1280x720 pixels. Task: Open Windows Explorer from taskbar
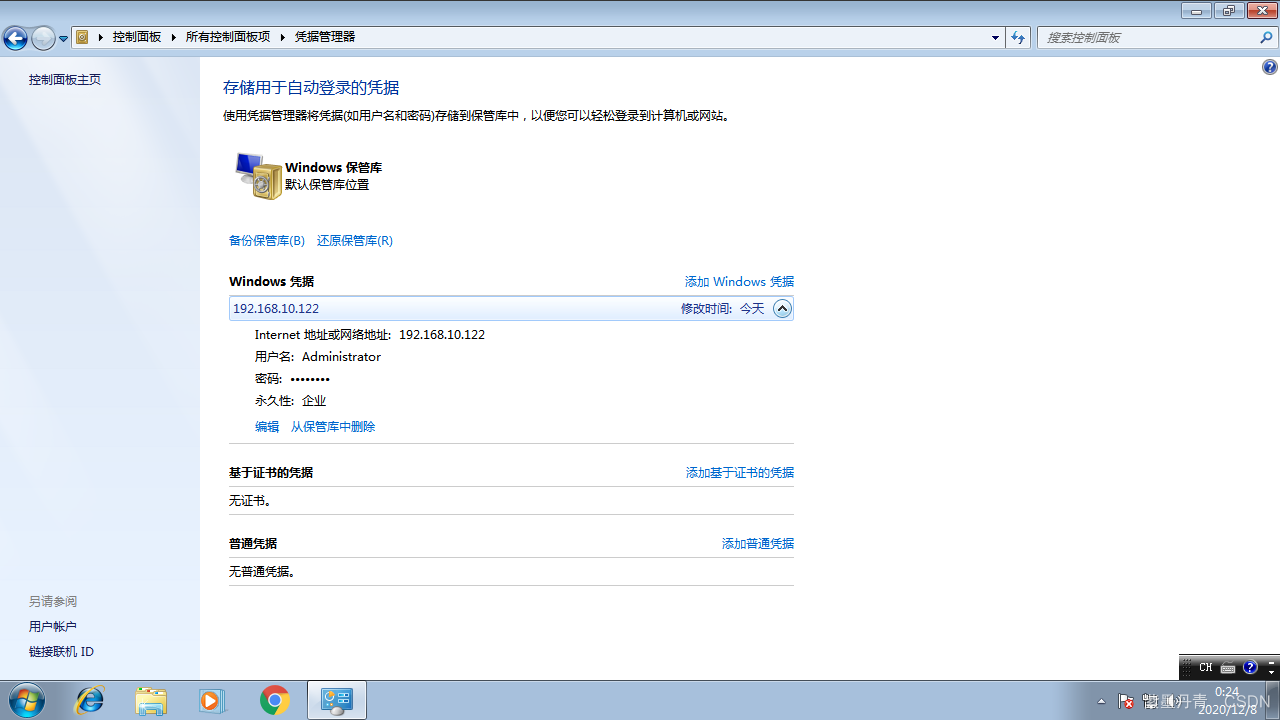click(x=151, y=701)
